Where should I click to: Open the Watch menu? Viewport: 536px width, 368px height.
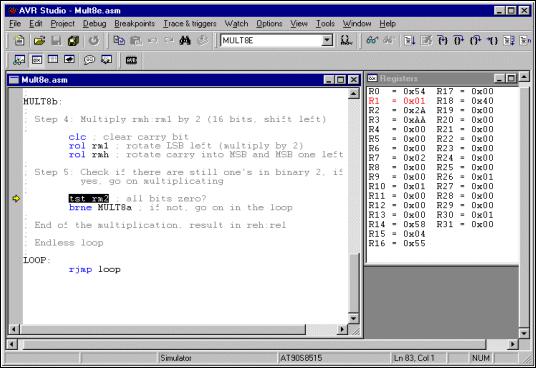[236, 24]
